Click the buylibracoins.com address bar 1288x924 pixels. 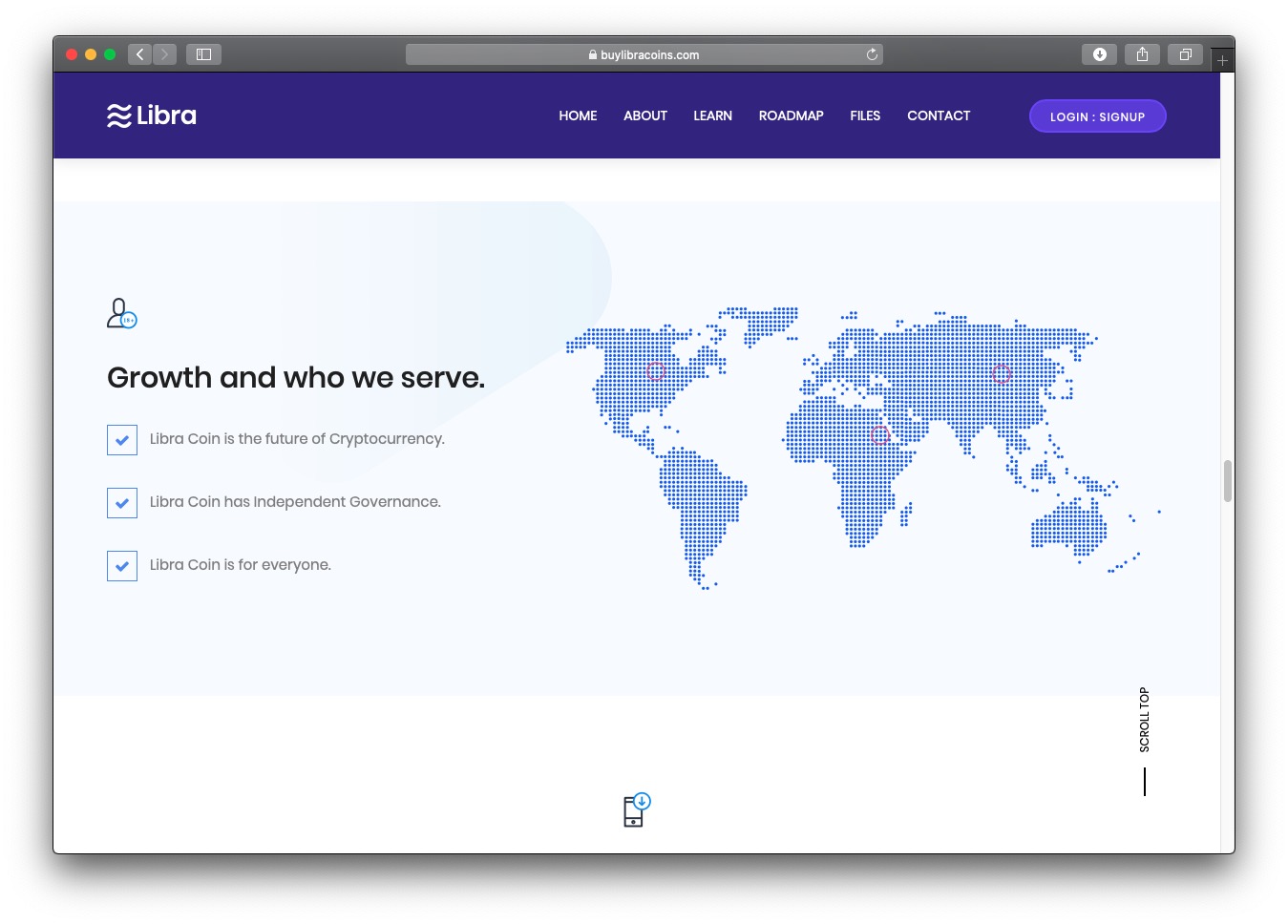pyautogui.click(x=644, y=54)
